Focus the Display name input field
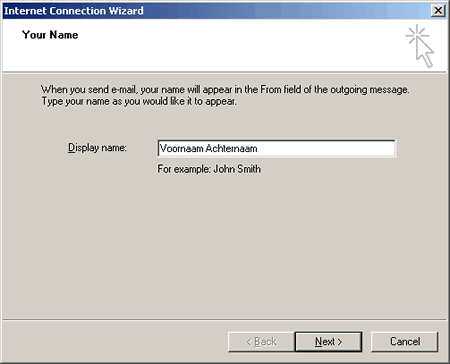This screenshot has height=364, width=450. [276, 148]
